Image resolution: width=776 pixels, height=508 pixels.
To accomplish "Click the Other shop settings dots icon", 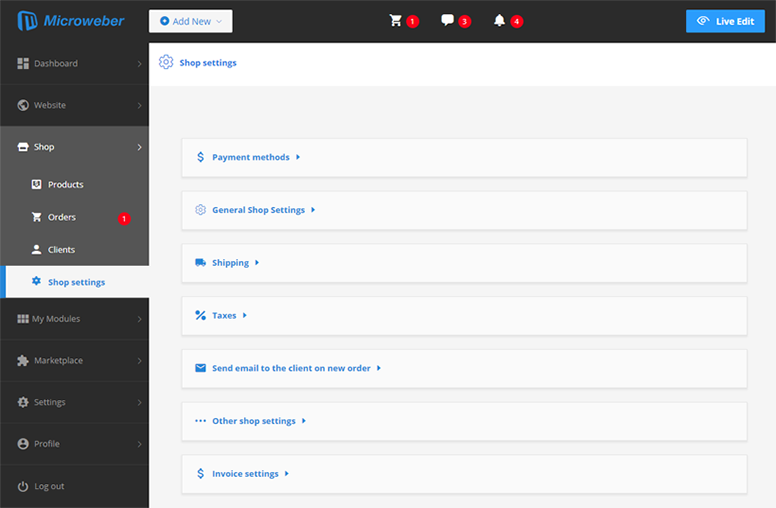I will click(x=200, y=421).
